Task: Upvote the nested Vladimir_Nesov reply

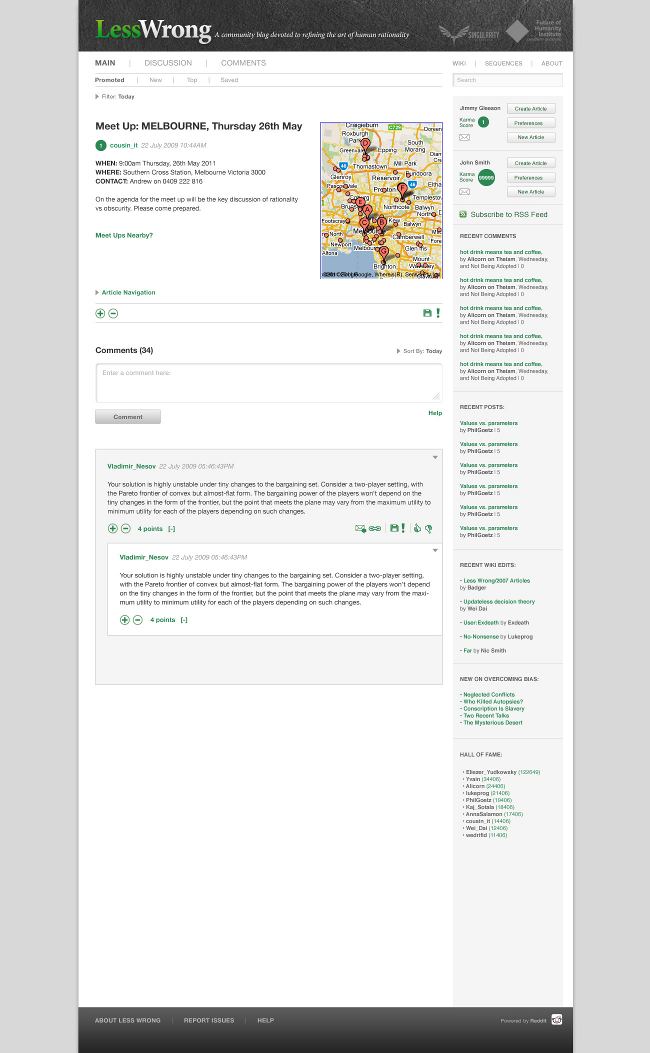Action: point(125,620)
